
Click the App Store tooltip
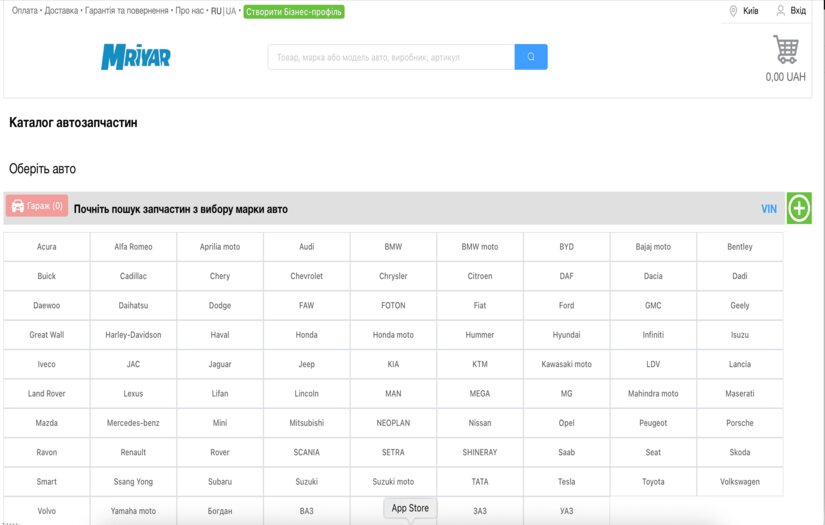pos(410,508)
